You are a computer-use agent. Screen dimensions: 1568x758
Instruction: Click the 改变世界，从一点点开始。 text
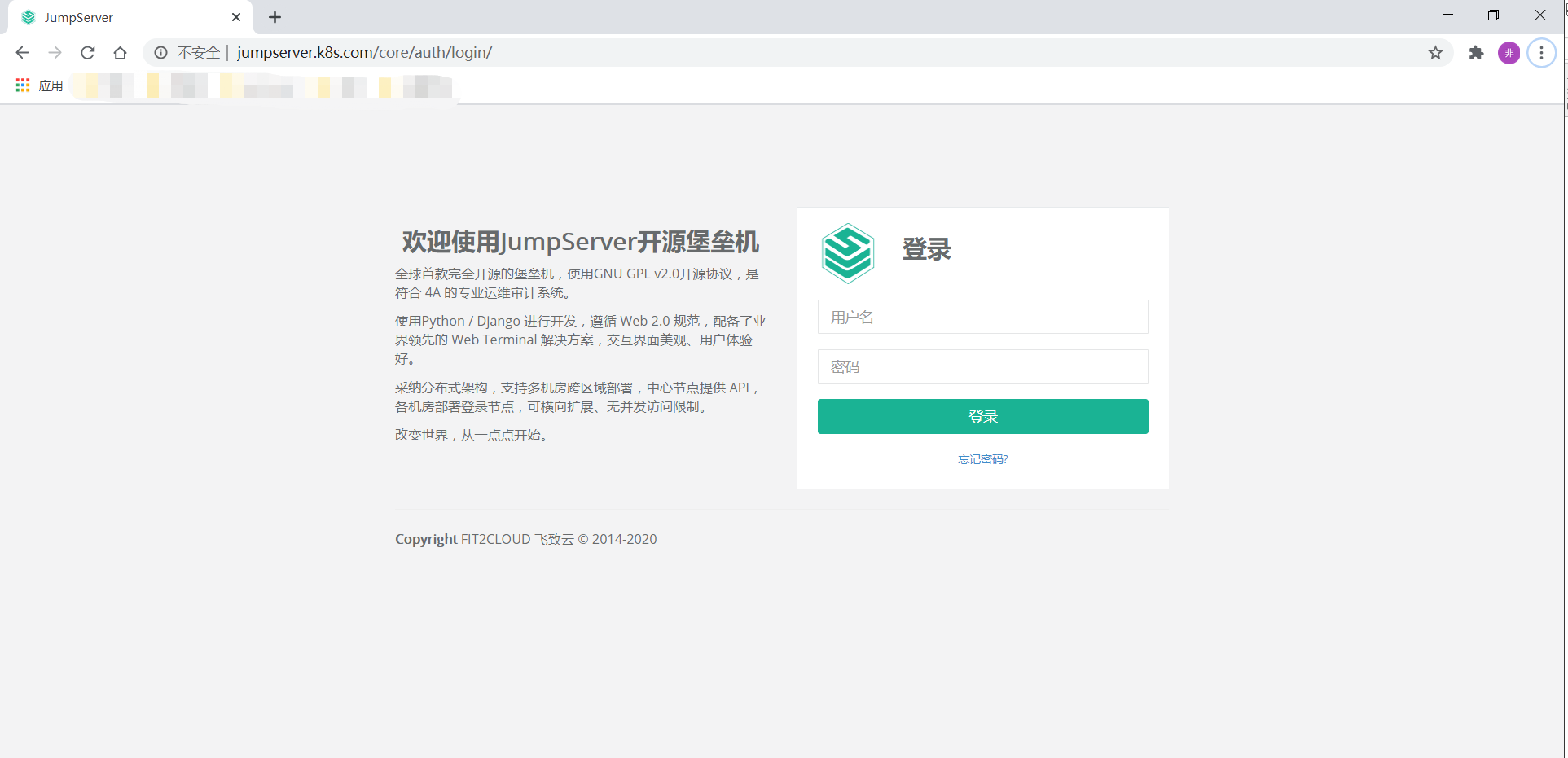[473, 435]
